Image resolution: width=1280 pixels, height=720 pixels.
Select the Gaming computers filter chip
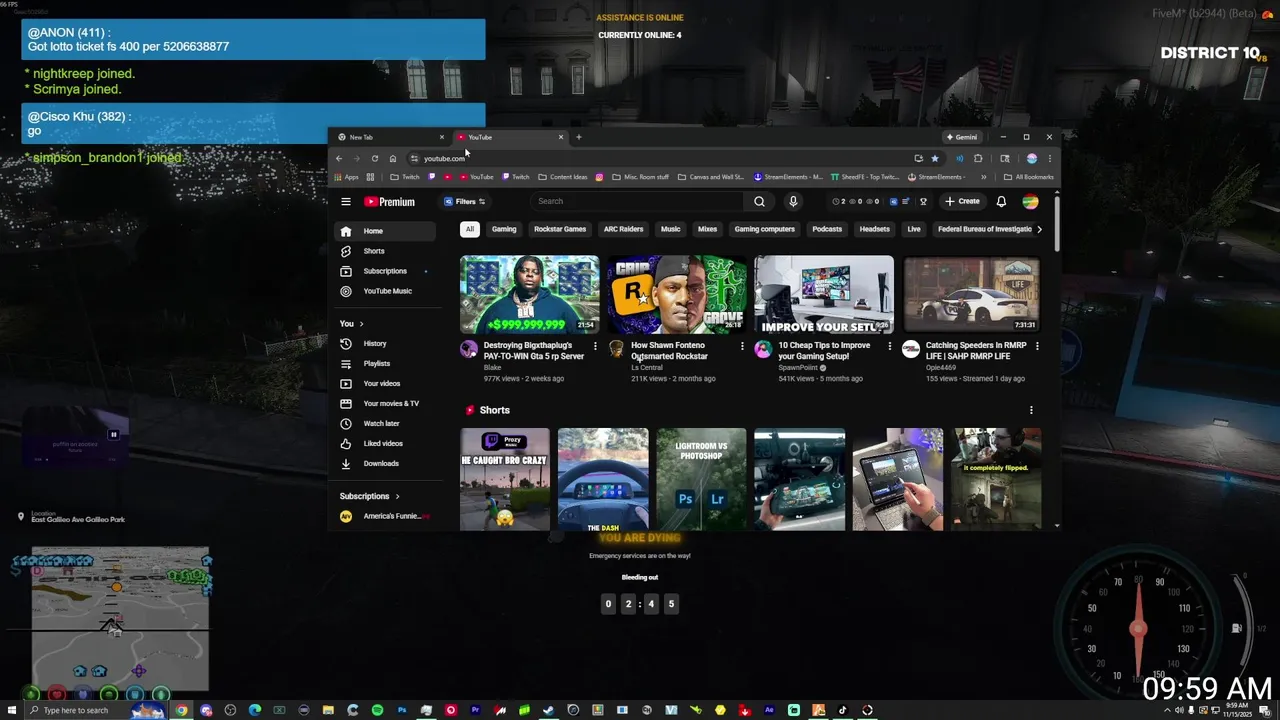click(x=765, y=229)
